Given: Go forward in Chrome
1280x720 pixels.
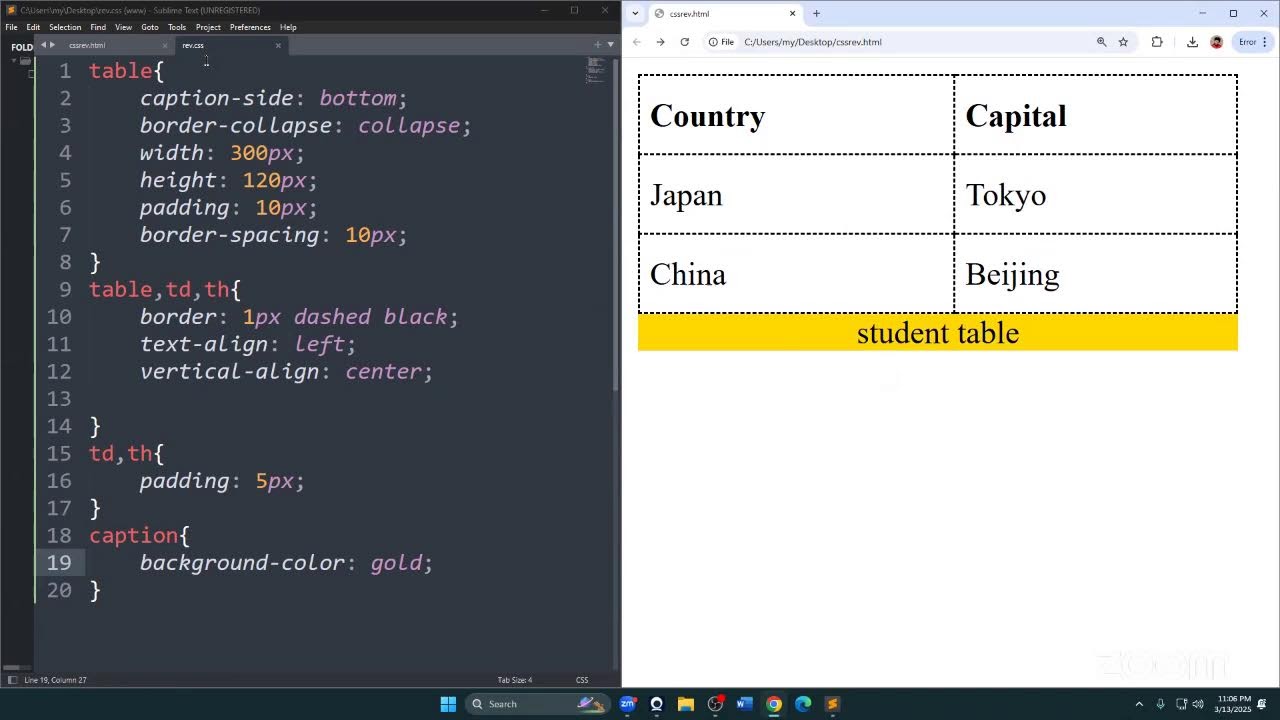Looking at the screenshot, I should tap(660, 42).
